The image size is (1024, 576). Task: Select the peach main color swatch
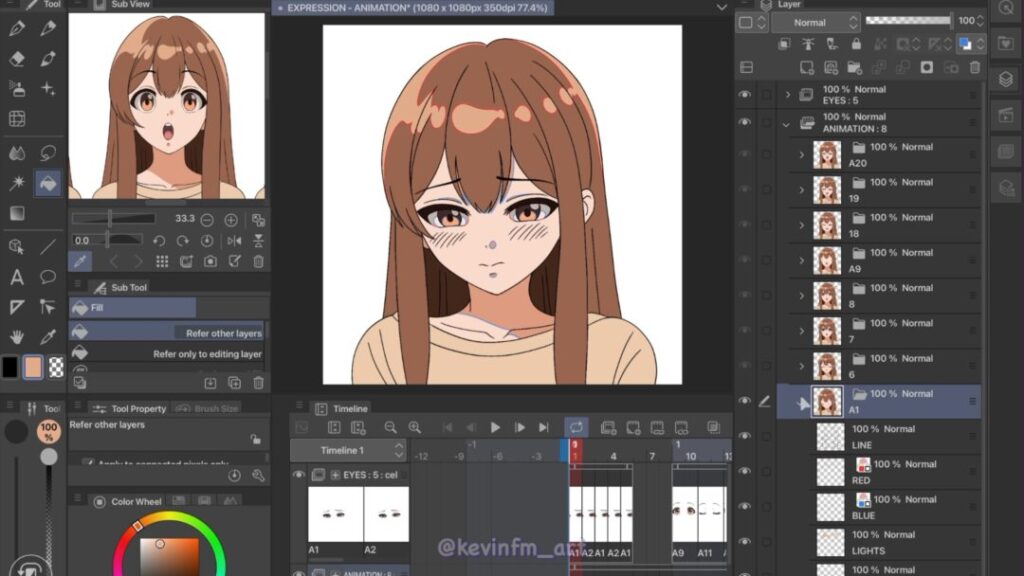click(33, 367)
